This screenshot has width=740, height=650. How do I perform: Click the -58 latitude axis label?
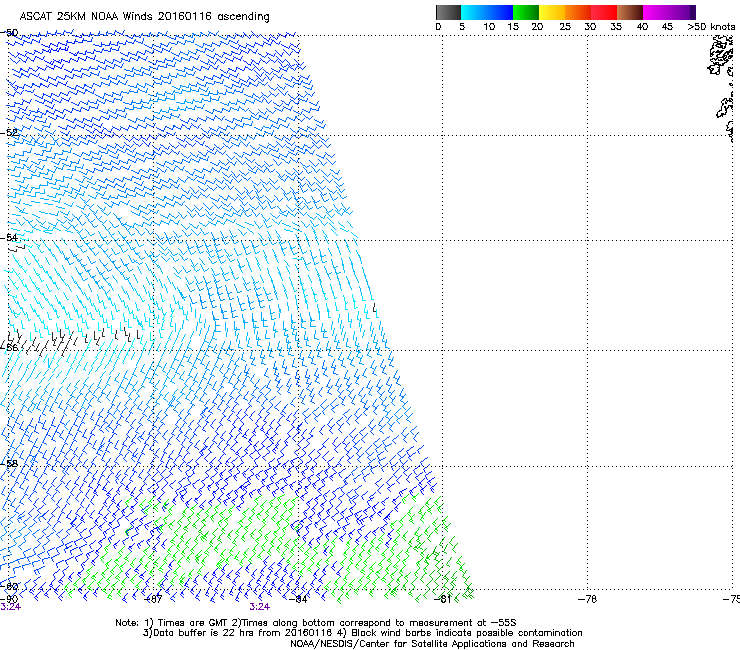[x=9, y=463]
